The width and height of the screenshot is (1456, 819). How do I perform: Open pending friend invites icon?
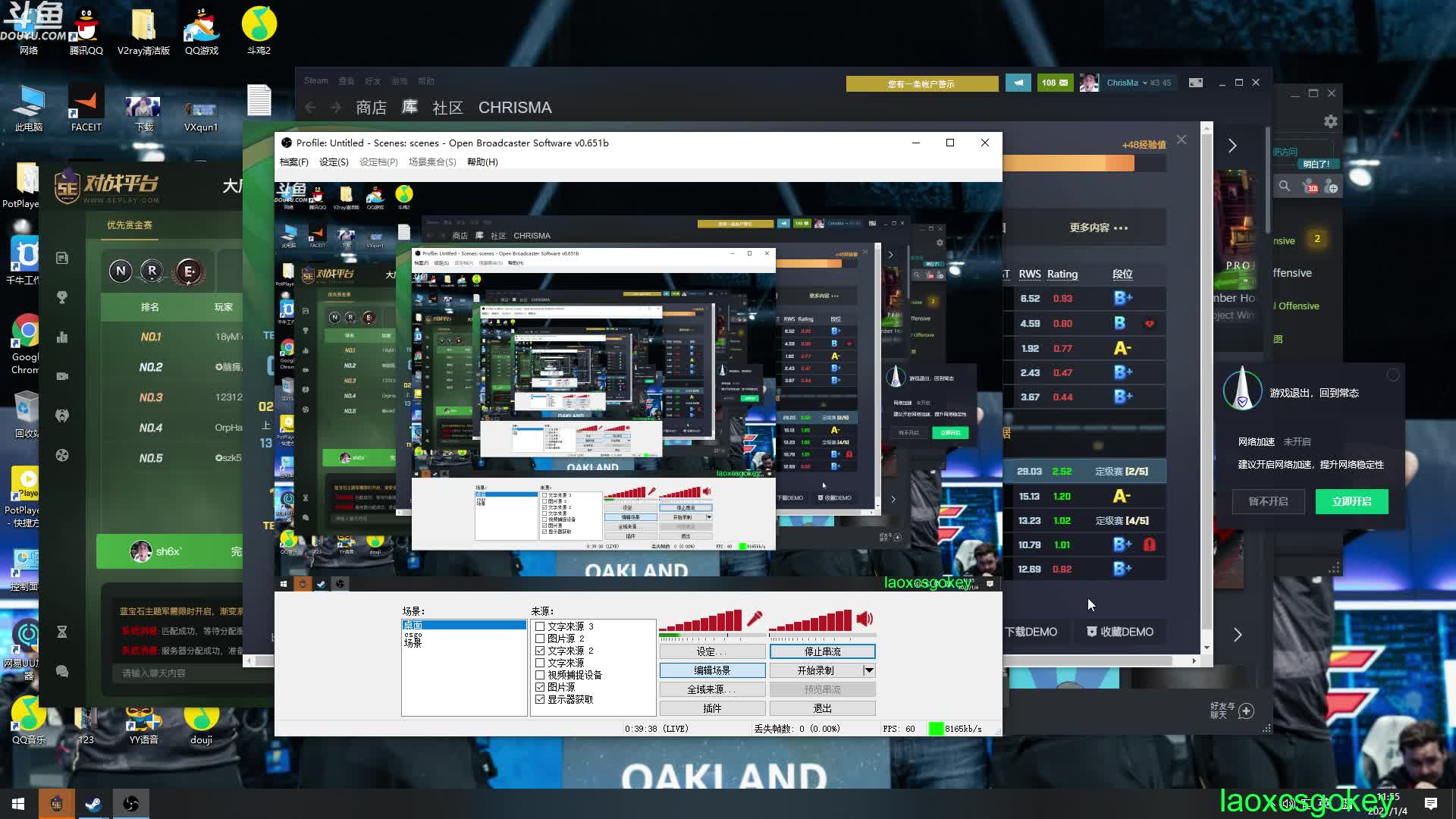tap(1310, 186)
